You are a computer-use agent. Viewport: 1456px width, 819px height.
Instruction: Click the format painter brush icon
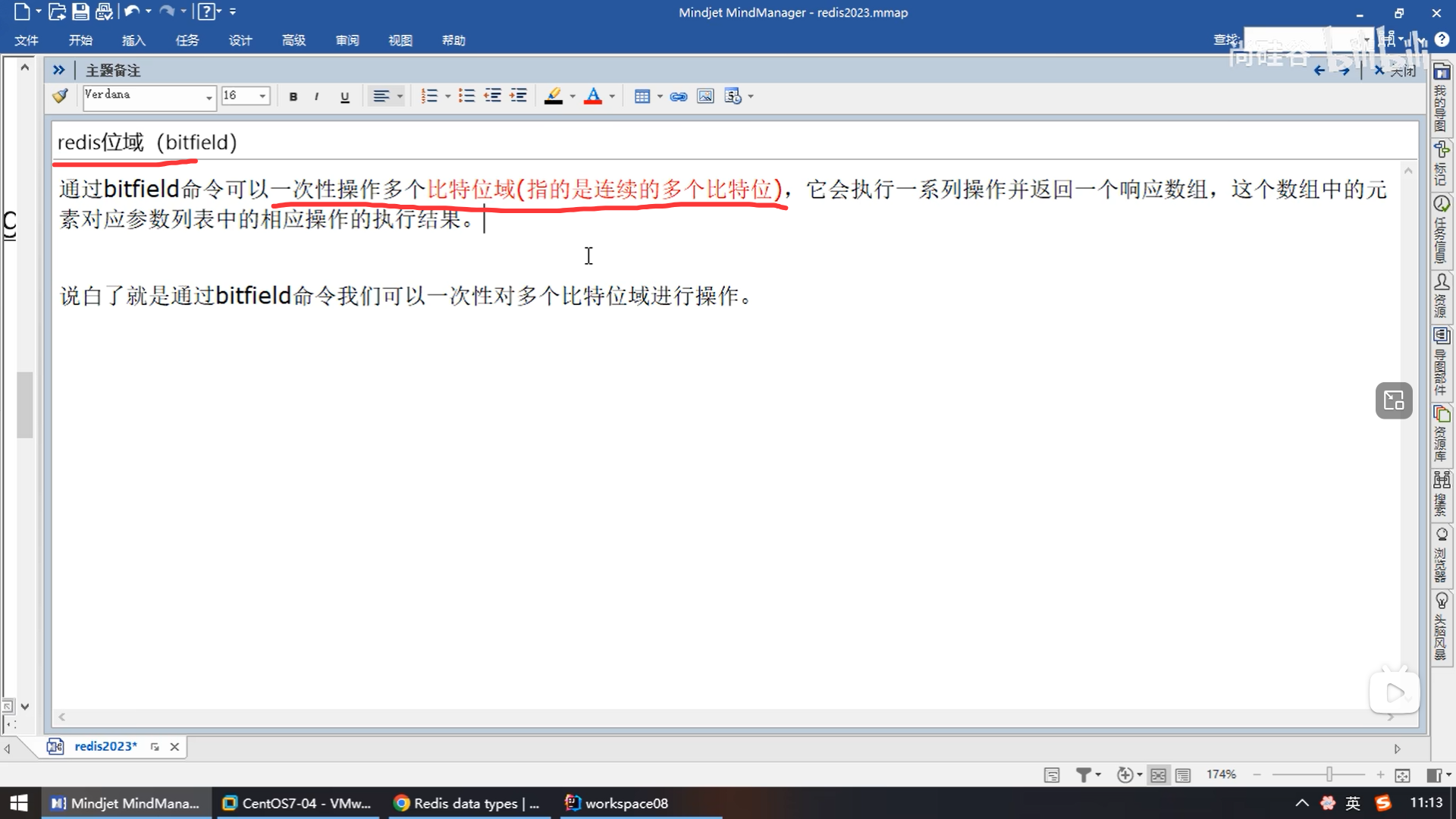60,96
